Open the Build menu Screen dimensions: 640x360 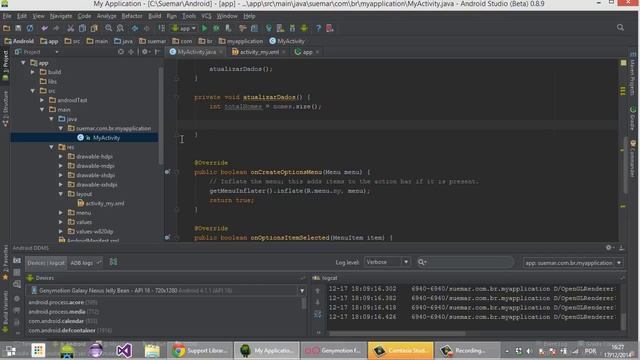click(x=155, y=16)
